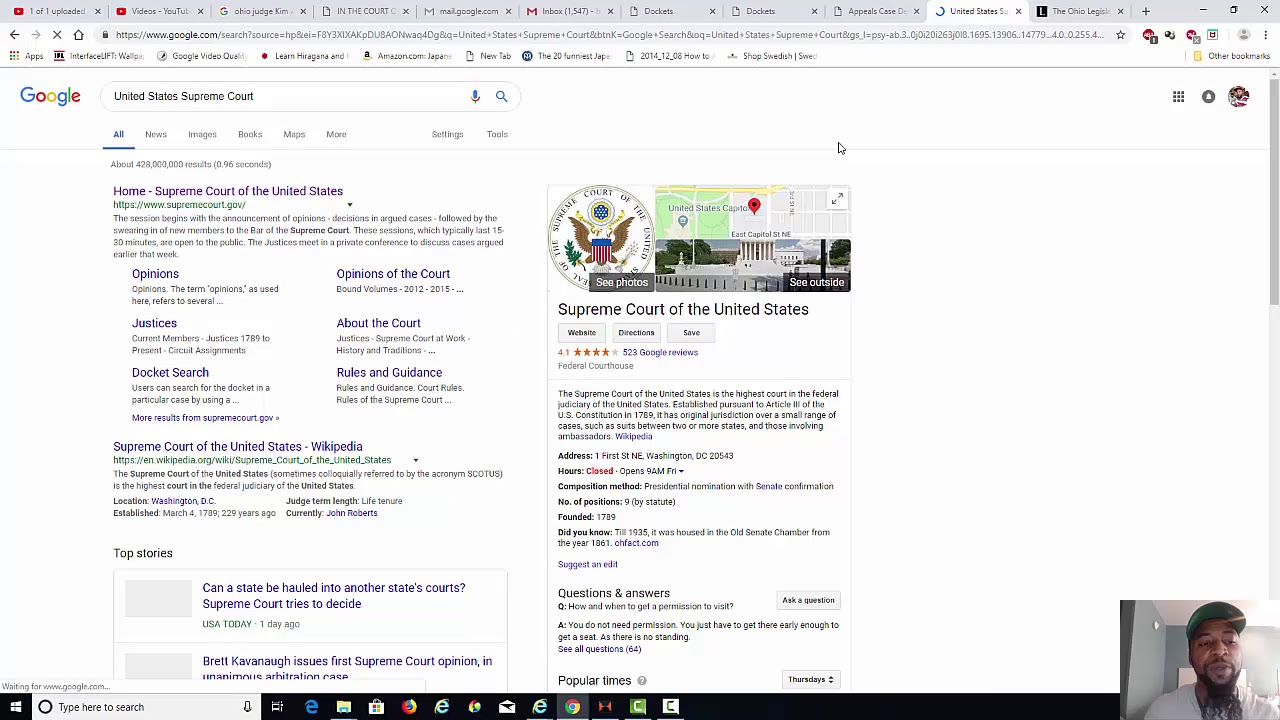The image size is (1280, 720).
Task: Click the Cortana microphone in taskbar
Action: click(247, 707)
